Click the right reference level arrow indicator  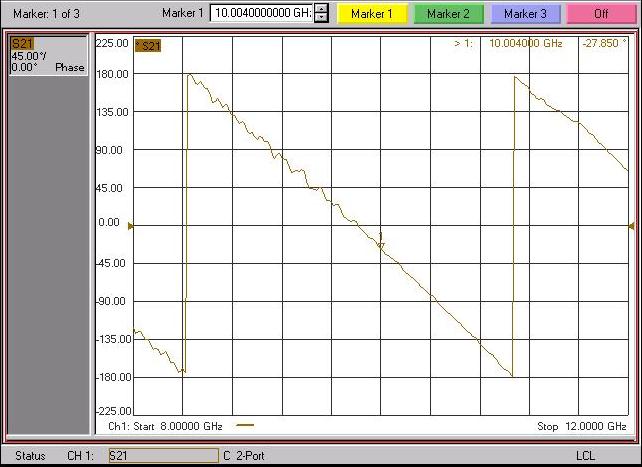(630, 226)
